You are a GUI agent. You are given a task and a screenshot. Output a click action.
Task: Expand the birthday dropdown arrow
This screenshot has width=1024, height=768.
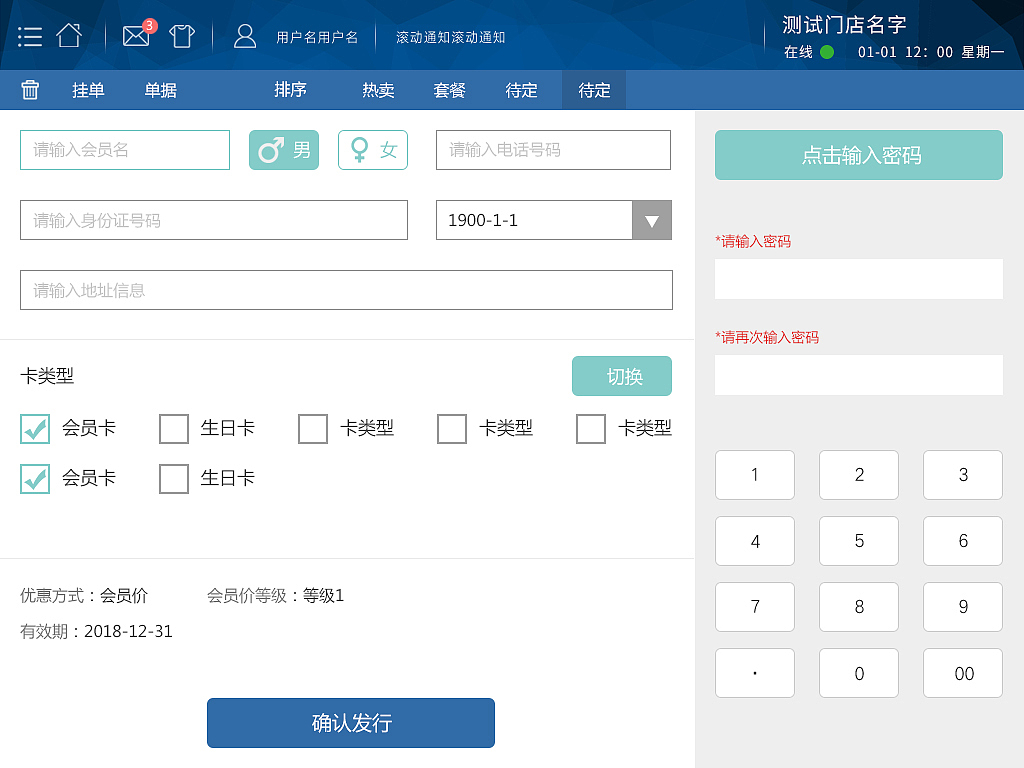[x=652, y=220]
